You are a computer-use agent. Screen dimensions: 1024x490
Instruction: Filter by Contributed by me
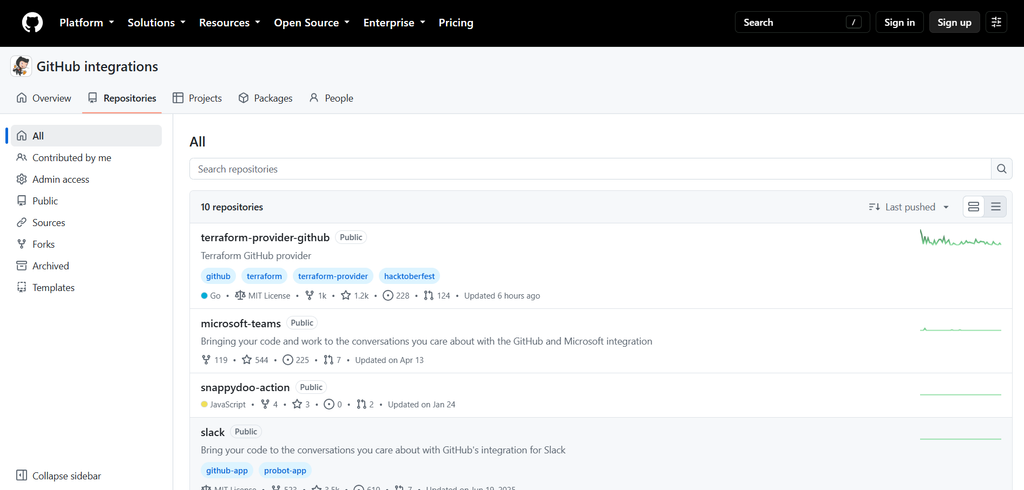(86, 157)
